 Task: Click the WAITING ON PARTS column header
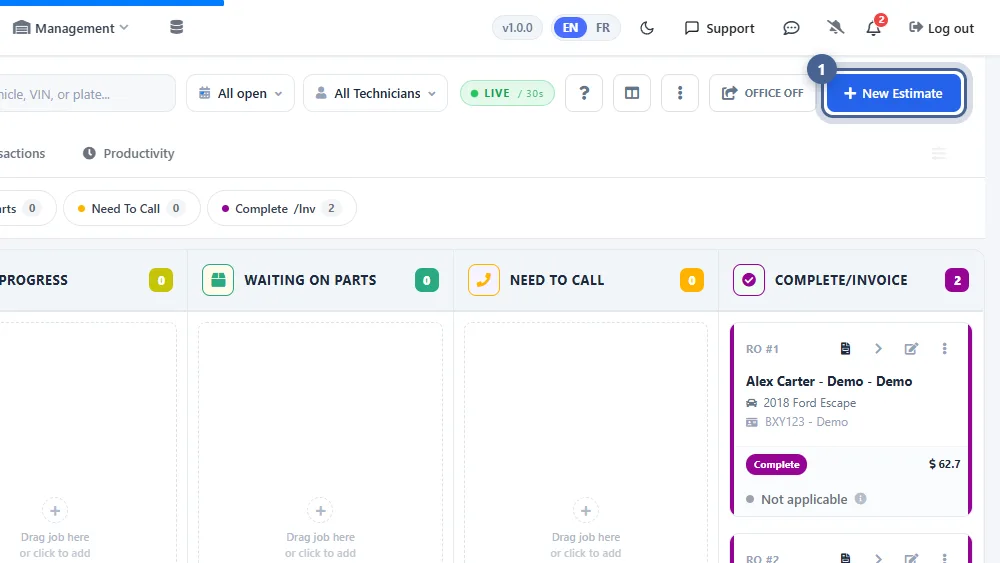(310, 280)
